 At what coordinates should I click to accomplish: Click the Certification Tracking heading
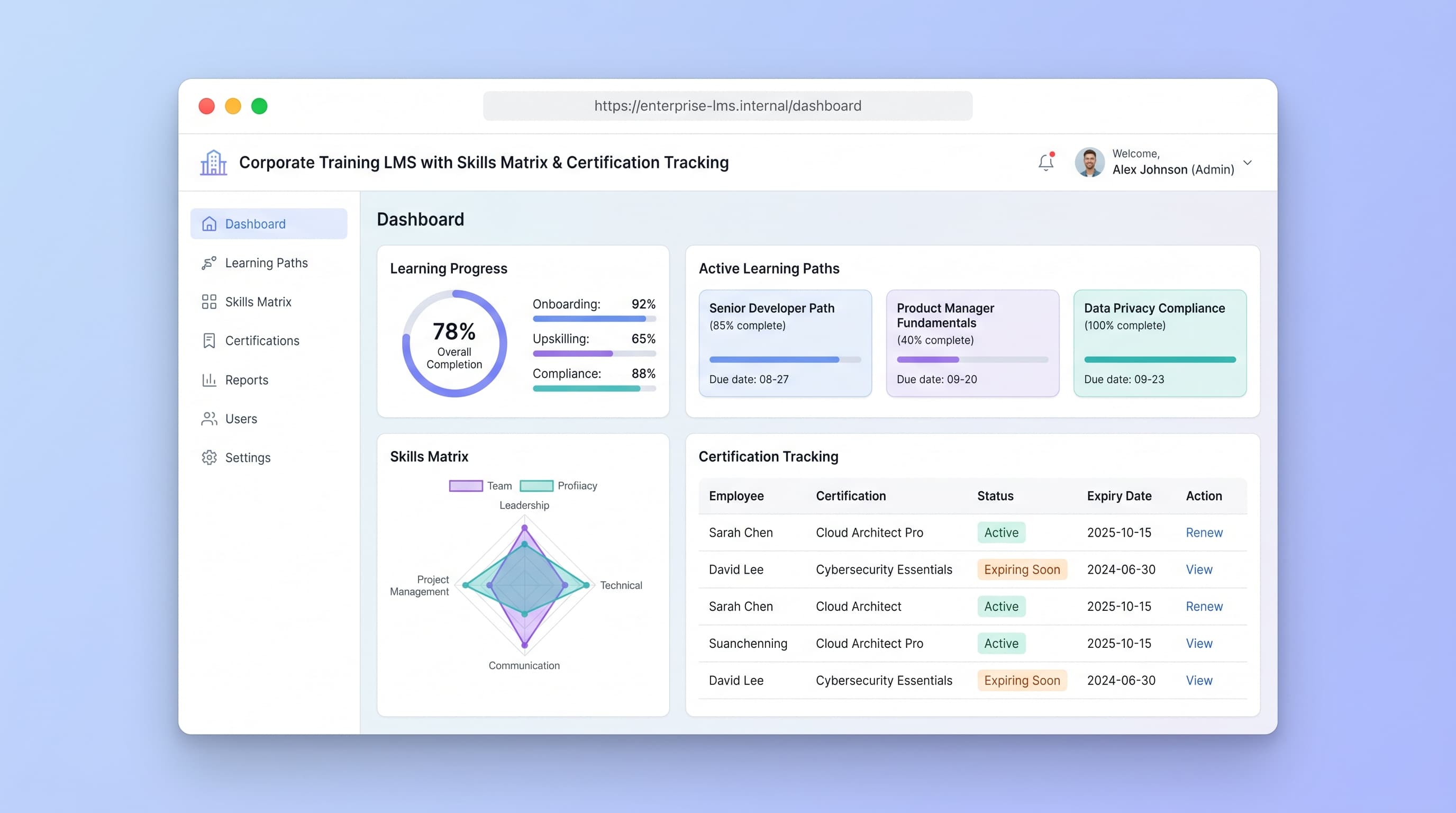point(768,456)
